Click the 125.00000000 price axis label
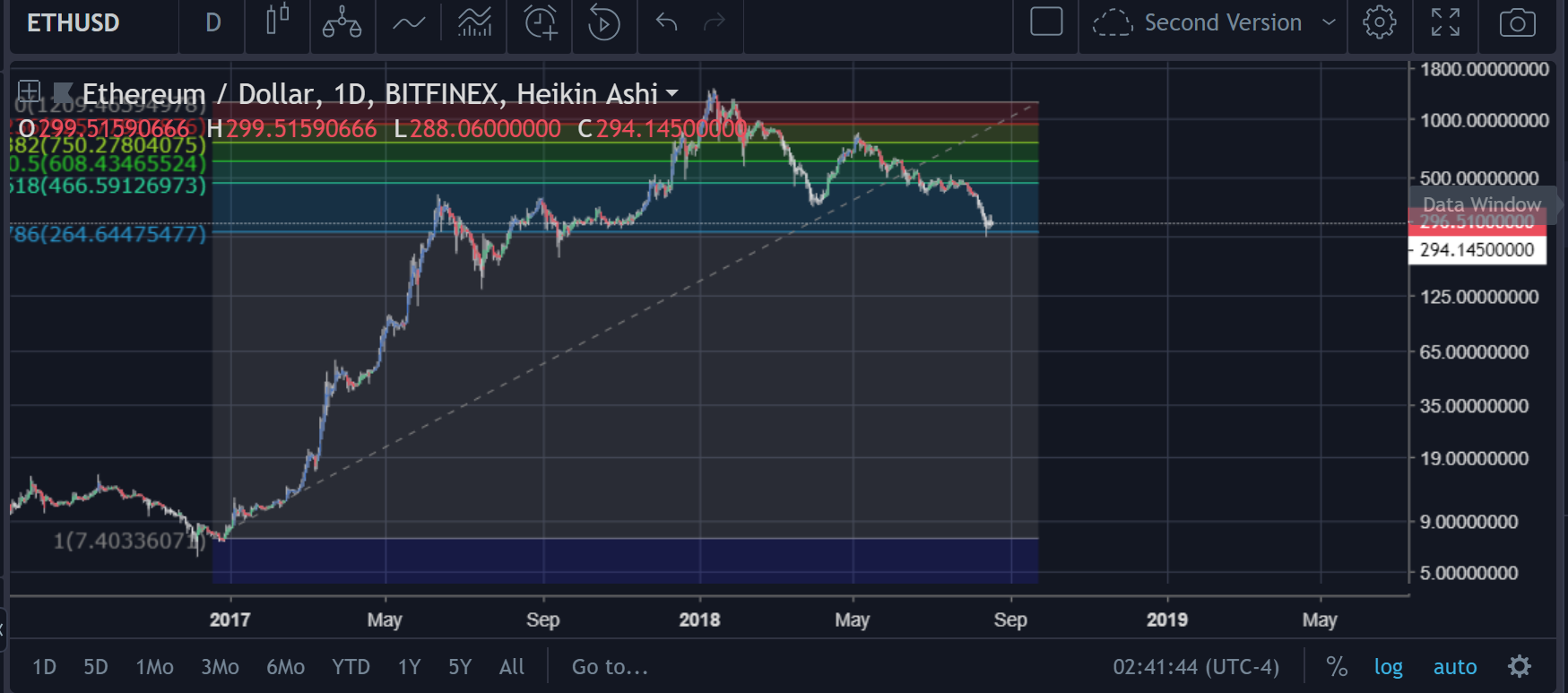Image resolution: width=1568 pixels, height=693 pixels. [1479, 297]
